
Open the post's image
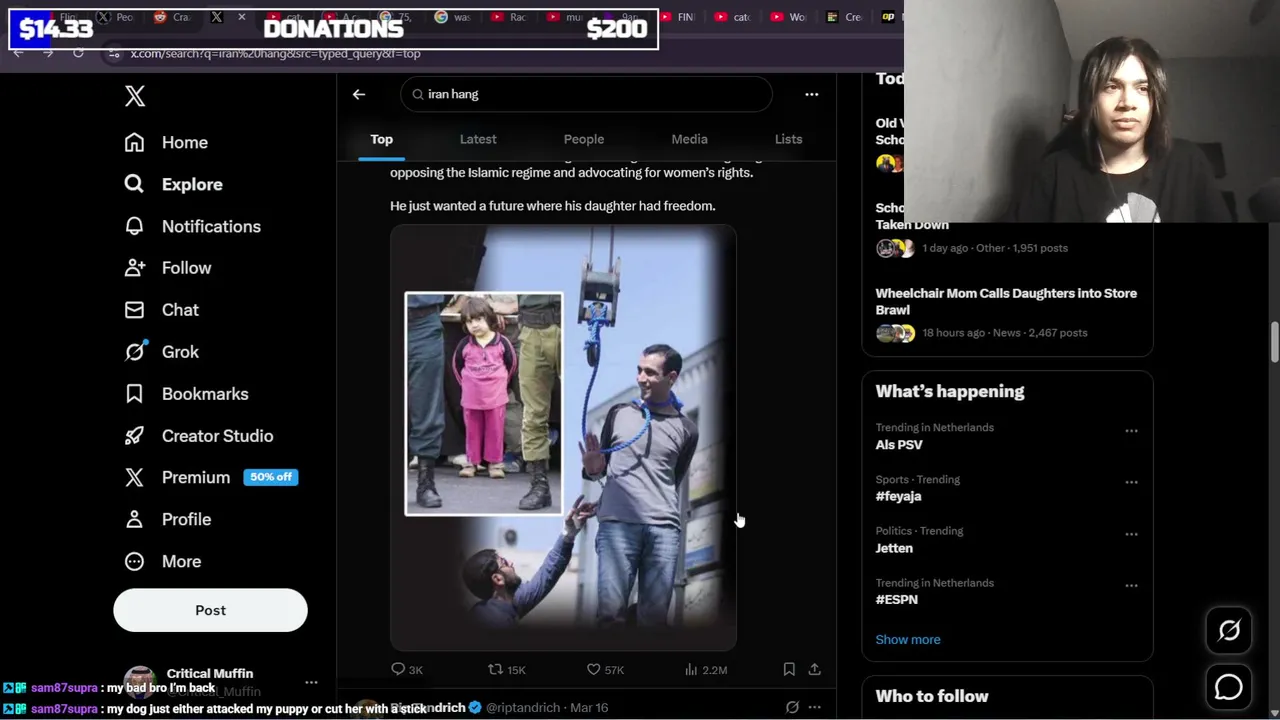pyautogui.click(x=563, y=438)
